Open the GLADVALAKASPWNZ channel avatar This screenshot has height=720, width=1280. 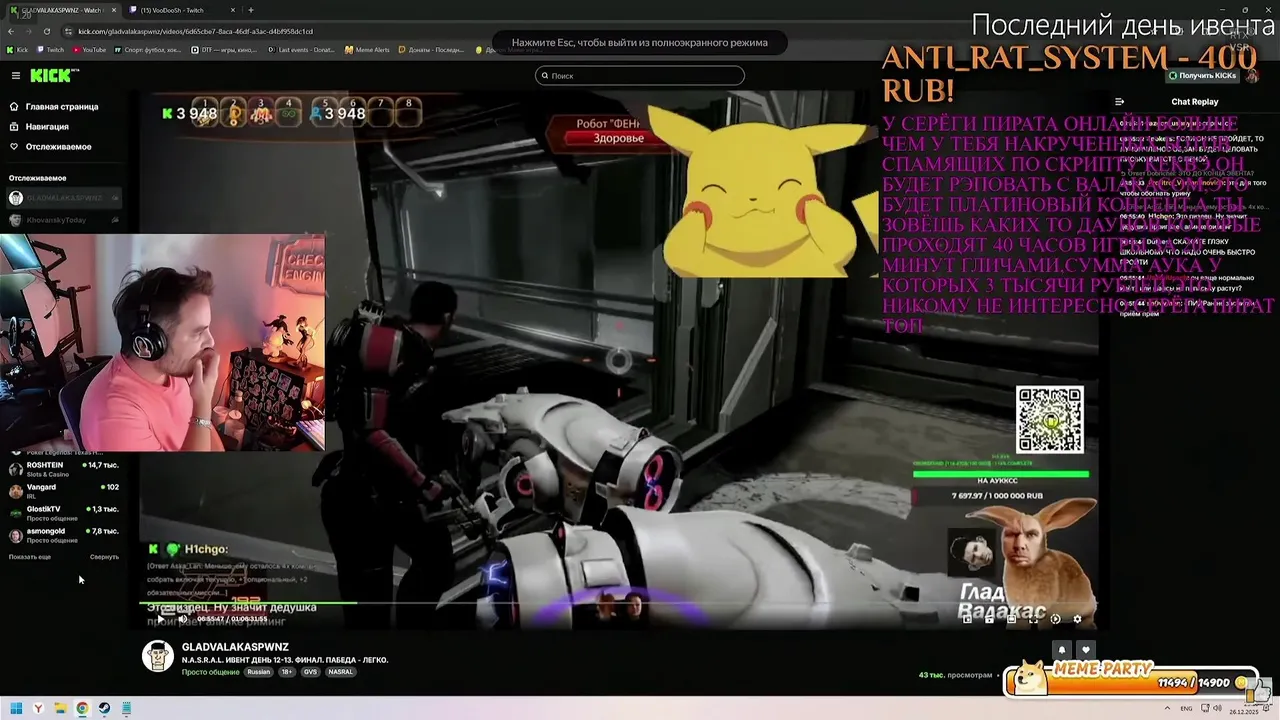click(157, 656)
